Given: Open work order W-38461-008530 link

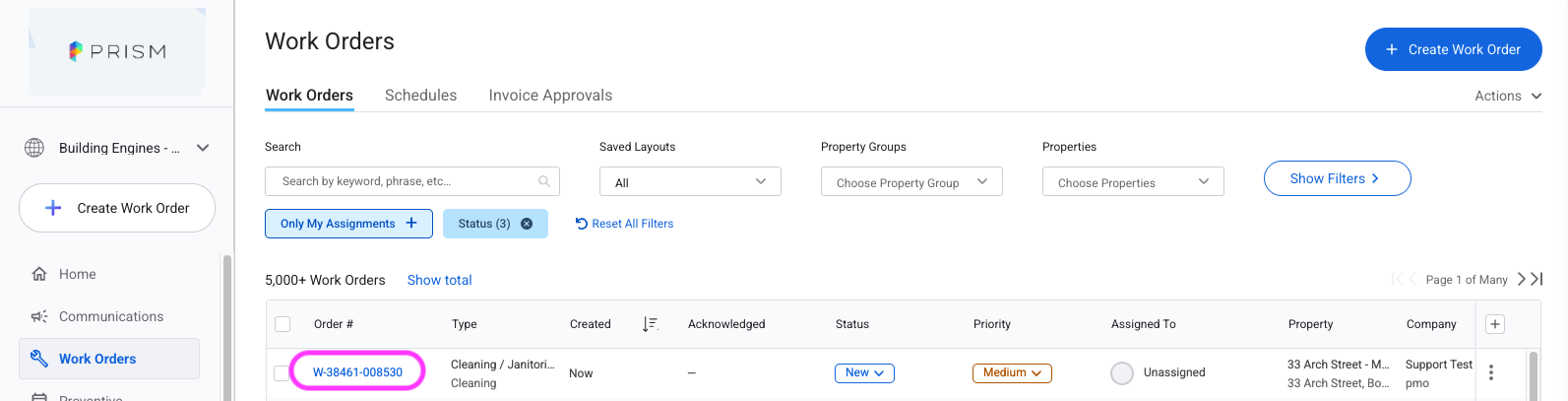Looking at the screenshot, I should click(357, 372).
